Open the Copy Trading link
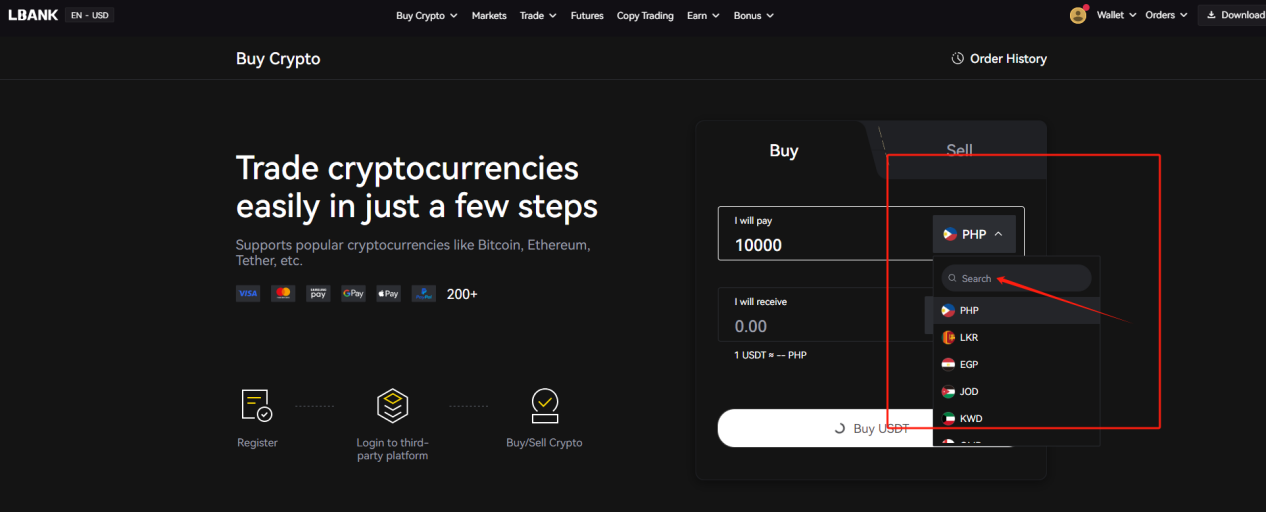The width and height of the screenshot is (1266, 512). 645,15
